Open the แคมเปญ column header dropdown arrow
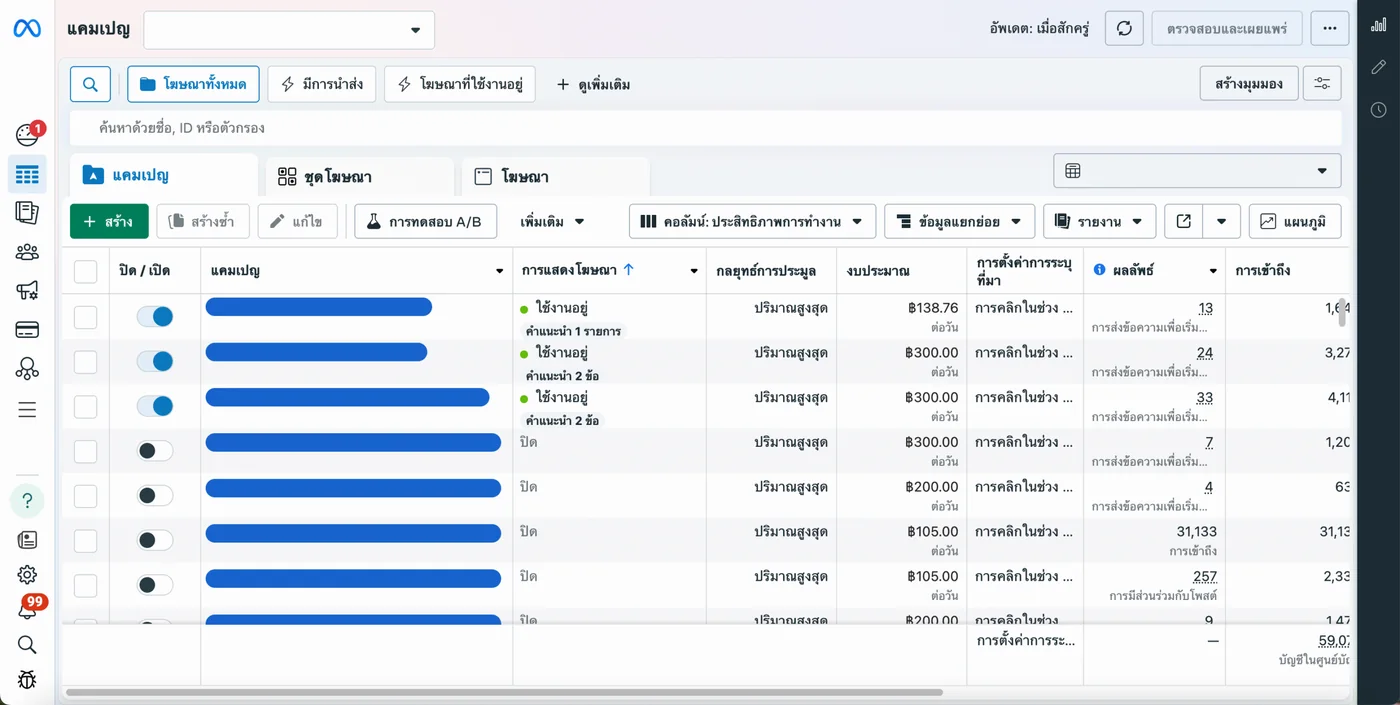 pyautogui.click(x=500, y=271)
